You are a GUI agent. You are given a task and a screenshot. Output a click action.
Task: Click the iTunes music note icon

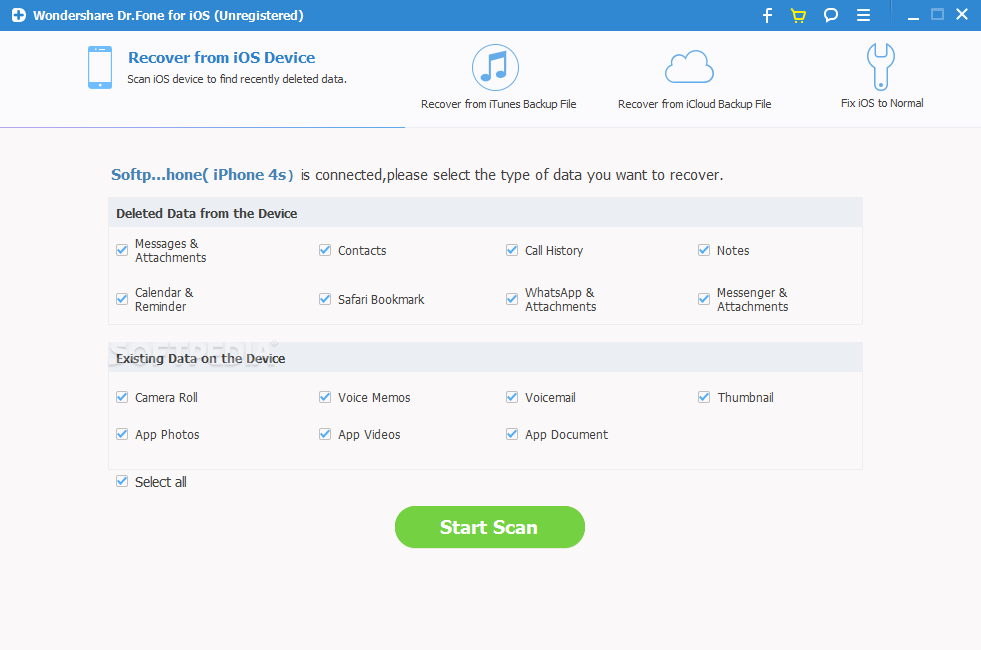pyautogui.click(x=496, y=67)
